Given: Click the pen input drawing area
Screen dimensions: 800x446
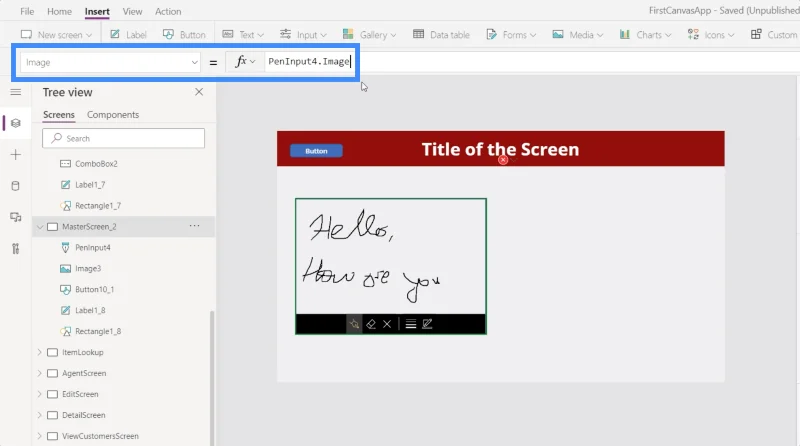Looking at the screenshot, I should [391, 257].
